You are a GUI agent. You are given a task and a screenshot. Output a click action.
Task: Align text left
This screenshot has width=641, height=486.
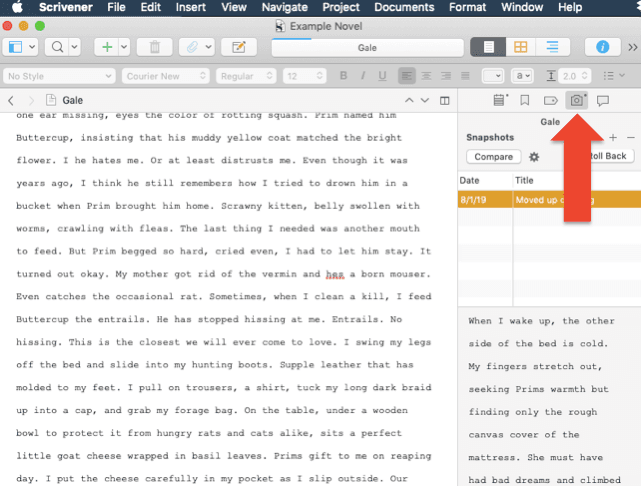pos(407,76)
